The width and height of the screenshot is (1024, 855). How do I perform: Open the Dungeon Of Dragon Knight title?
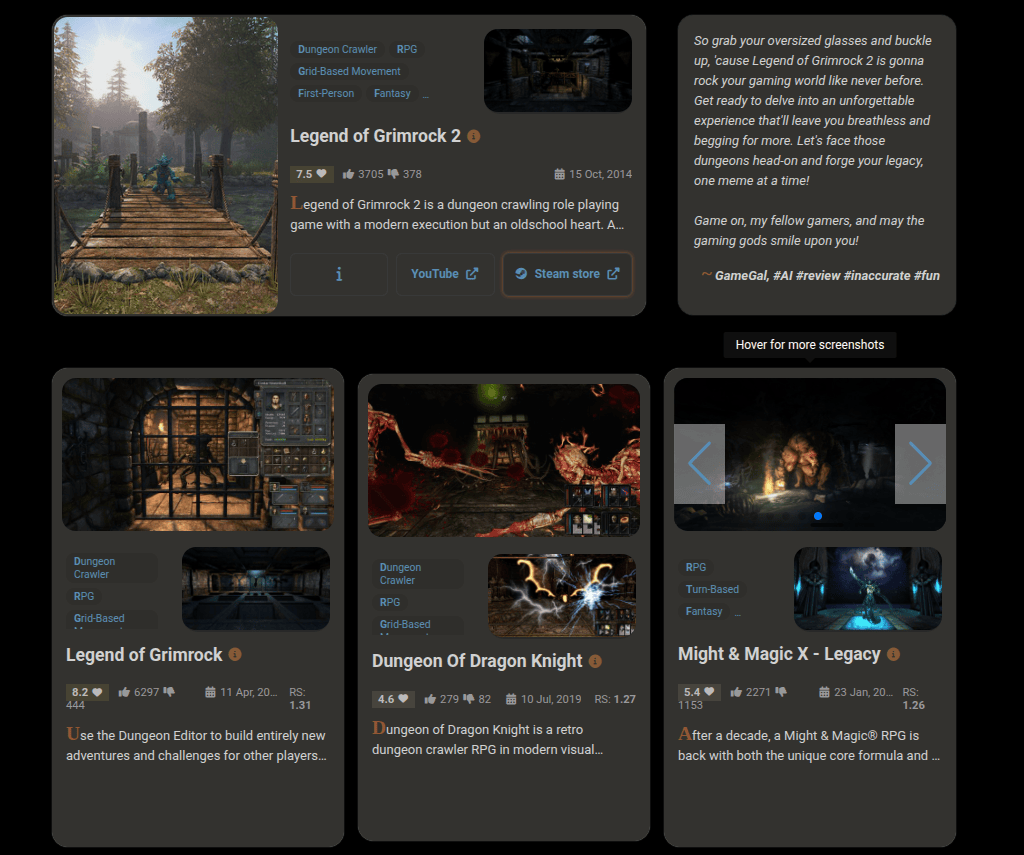(477, 661)
